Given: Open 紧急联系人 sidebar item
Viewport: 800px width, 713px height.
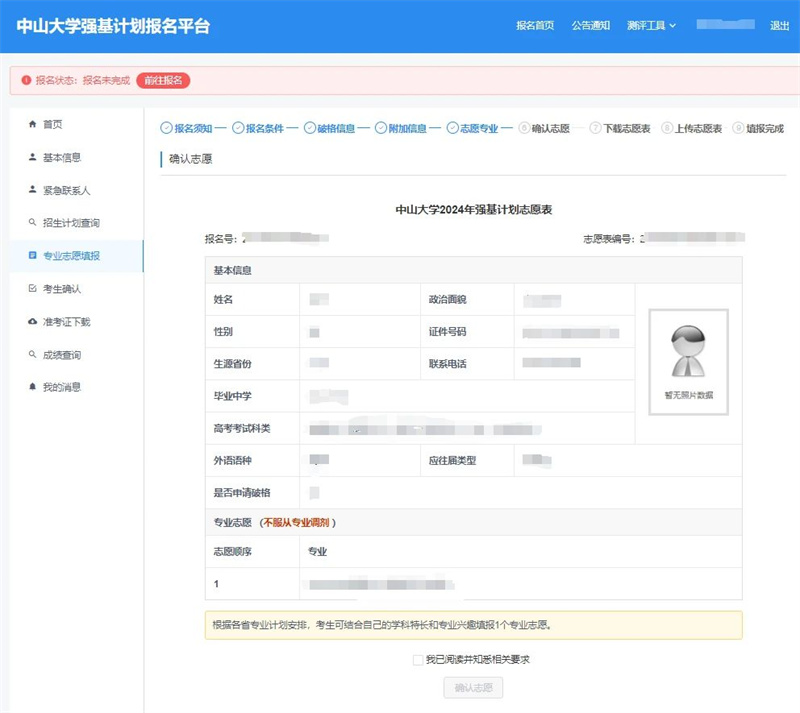Looking at the screenshot, I should (x=66, y=190).
